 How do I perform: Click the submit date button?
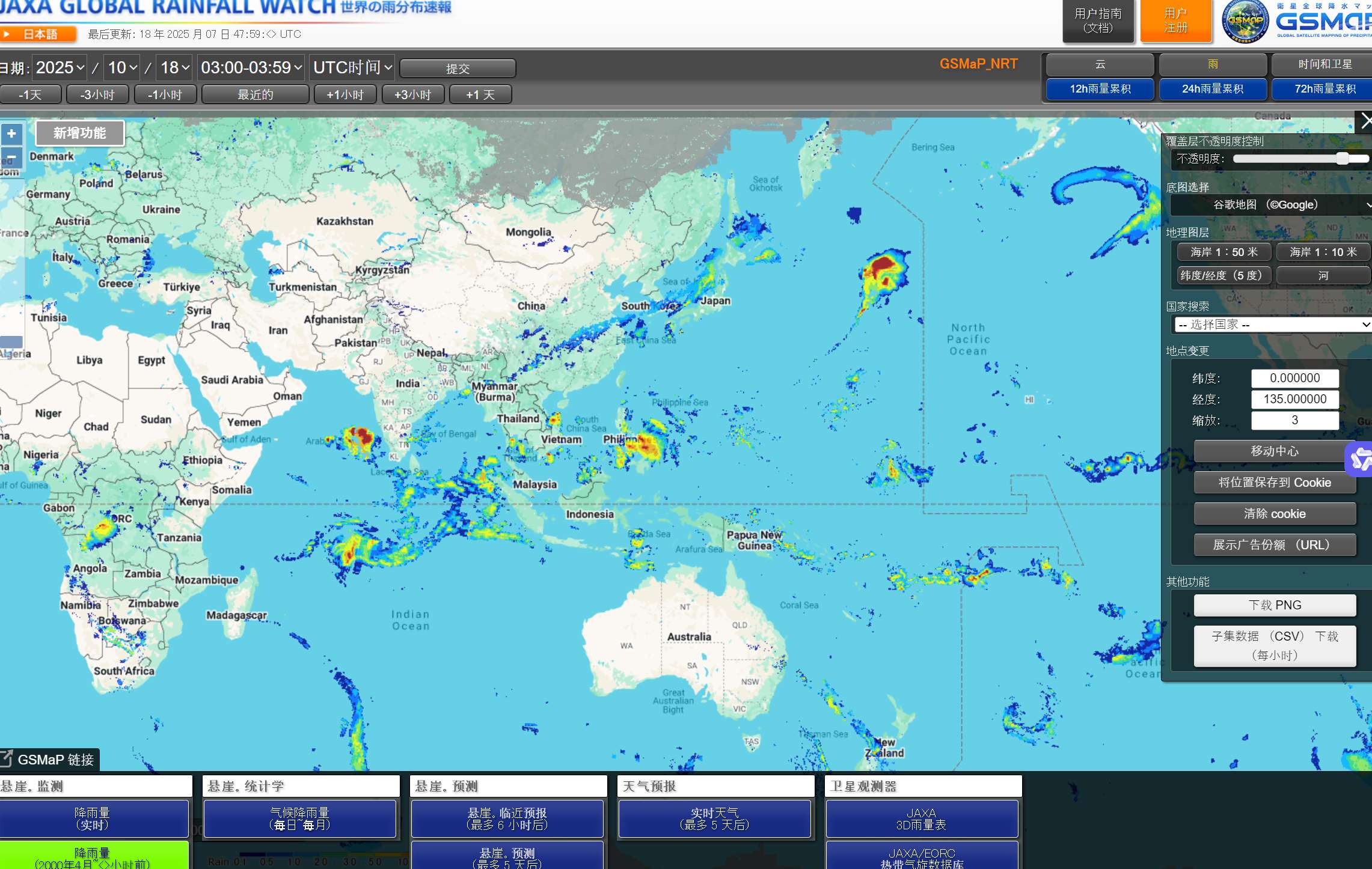click(x=458, y=69)
